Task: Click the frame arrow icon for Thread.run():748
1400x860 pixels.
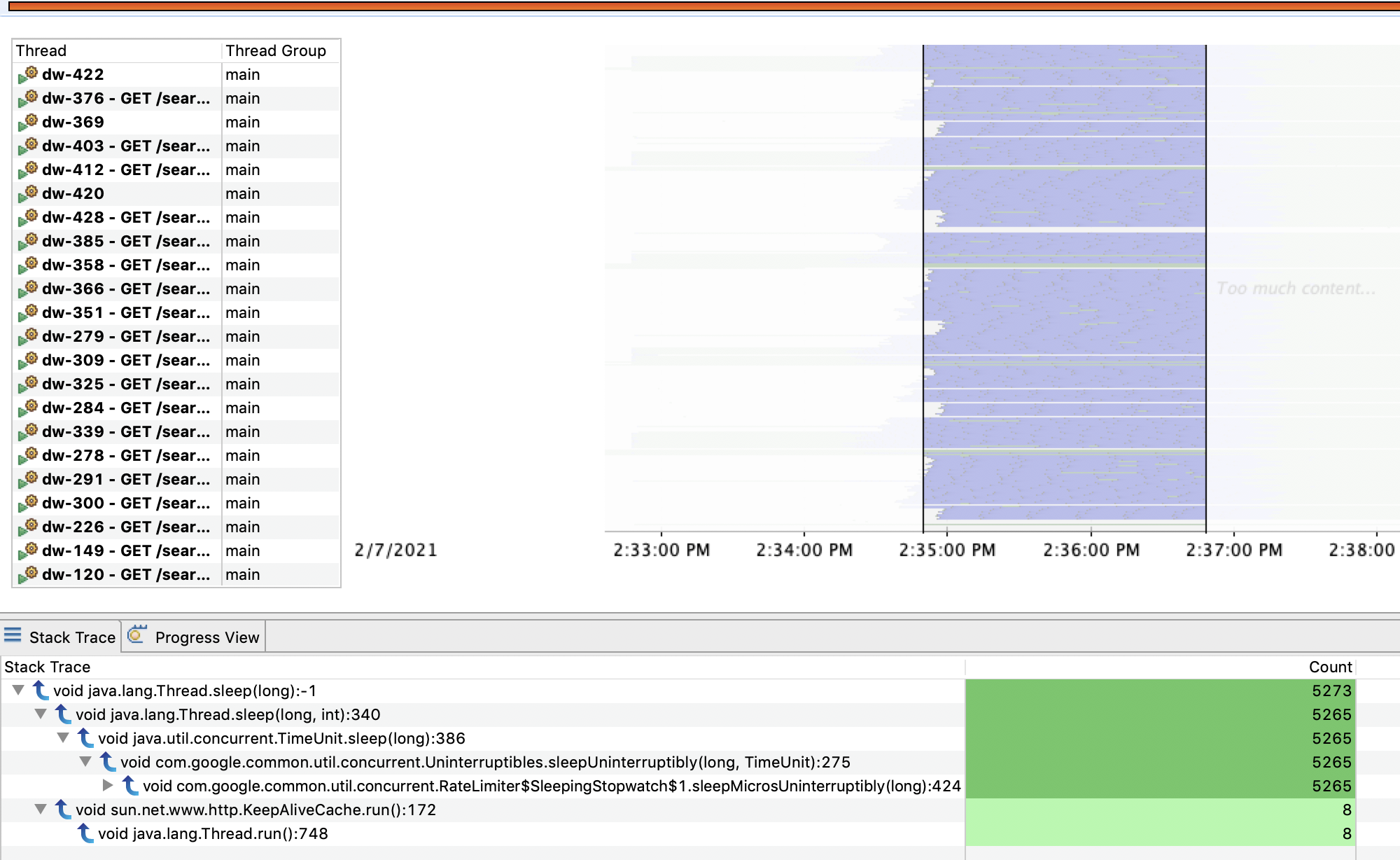Action: pos(85,833)
